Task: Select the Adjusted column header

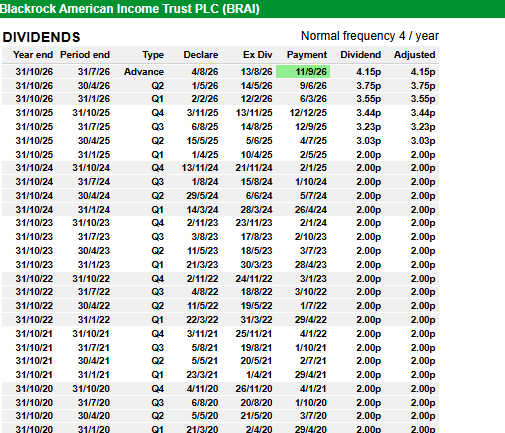Action: 415,55
